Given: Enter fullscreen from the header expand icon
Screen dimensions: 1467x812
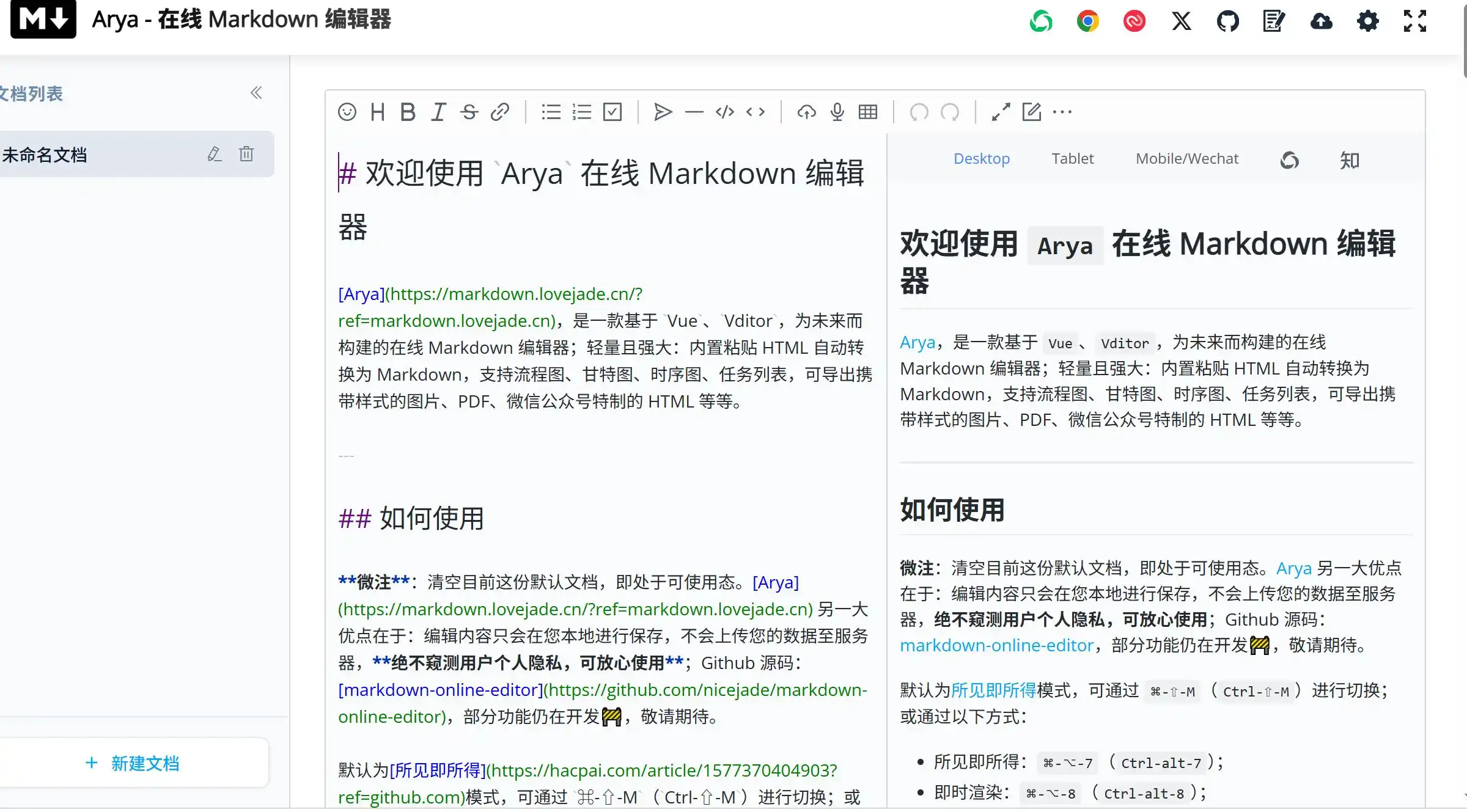Looking at the screenshot, I should click(x=1415, y=21).
